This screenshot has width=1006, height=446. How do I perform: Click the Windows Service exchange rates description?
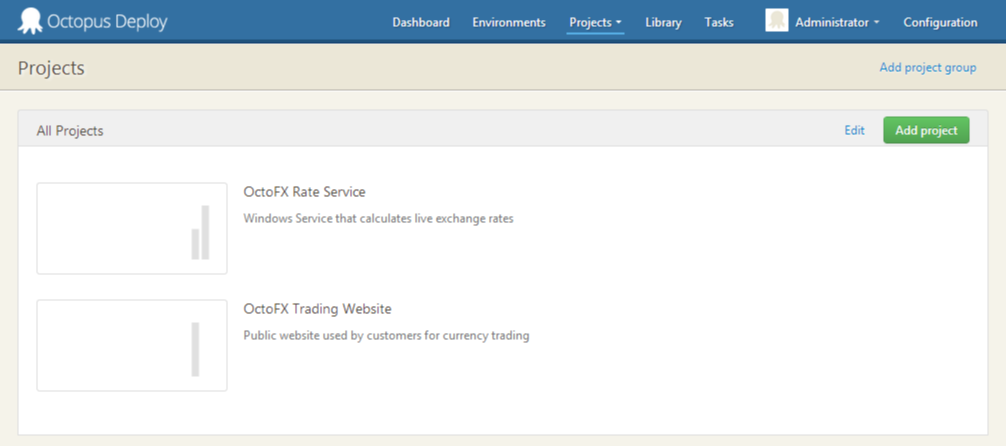[378, 218]
